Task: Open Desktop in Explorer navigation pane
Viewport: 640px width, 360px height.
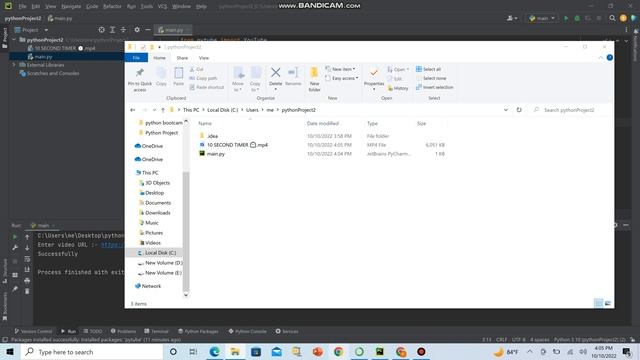Action: (154, 193)
